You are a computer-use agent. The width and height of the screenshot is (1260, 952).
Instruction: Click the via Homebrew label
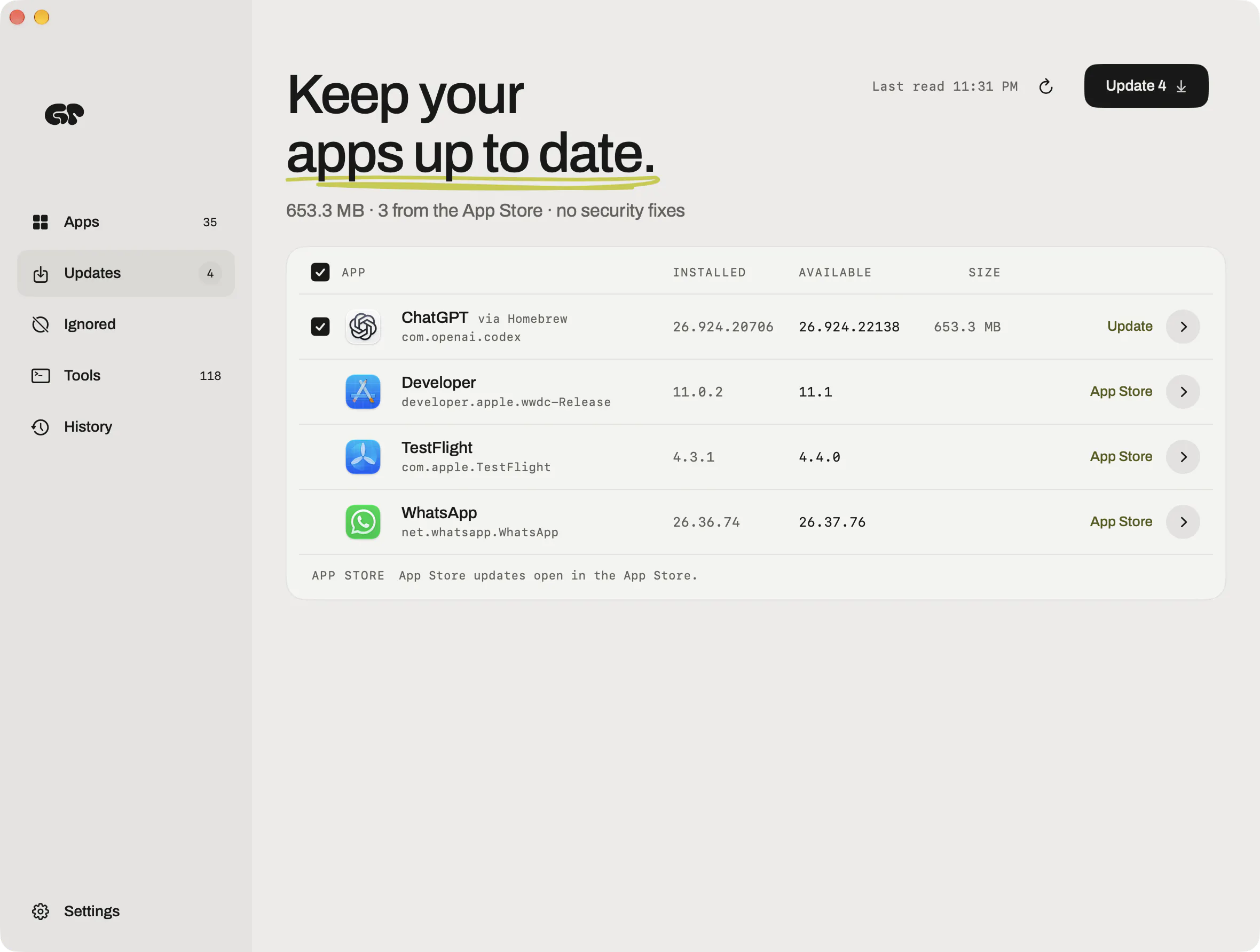[x=522, y=320]
